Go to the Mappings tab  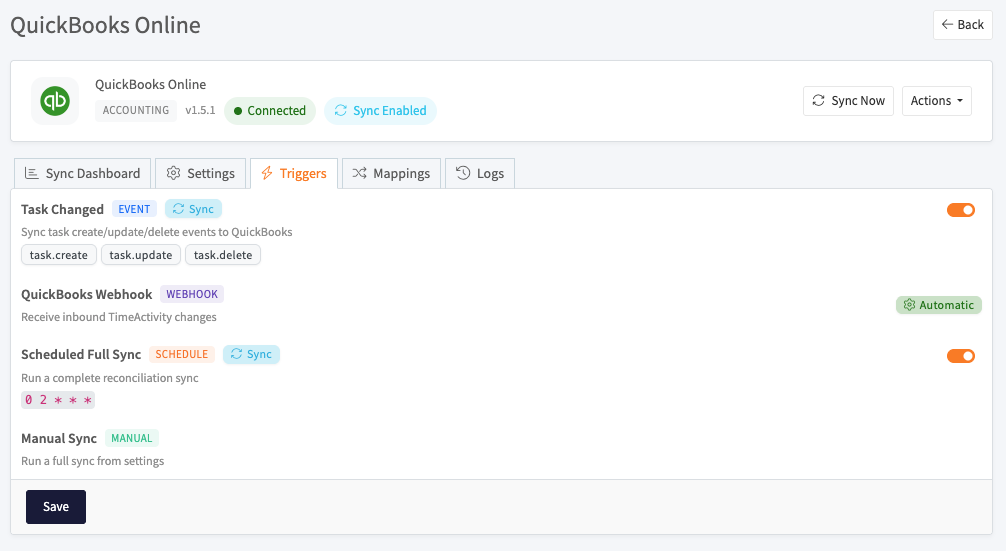391,173
